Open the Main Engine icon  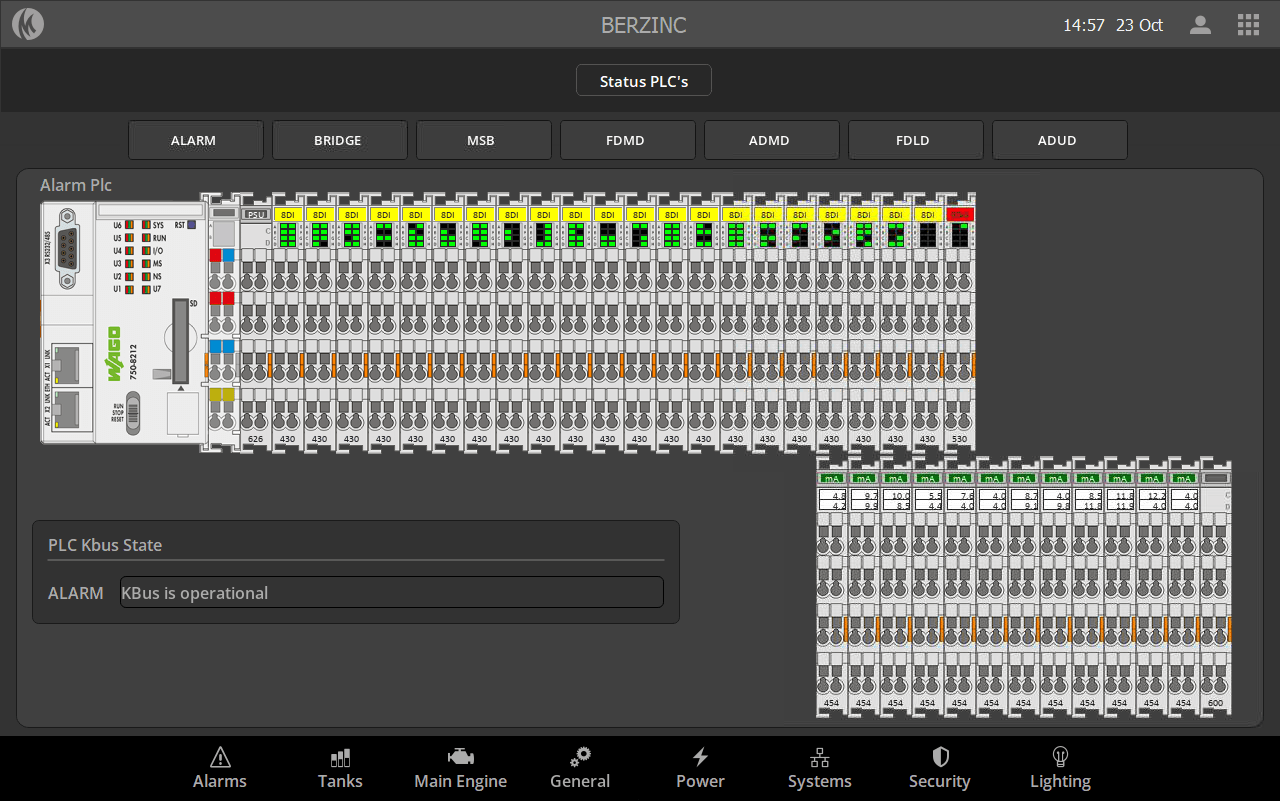click(460, 757)
